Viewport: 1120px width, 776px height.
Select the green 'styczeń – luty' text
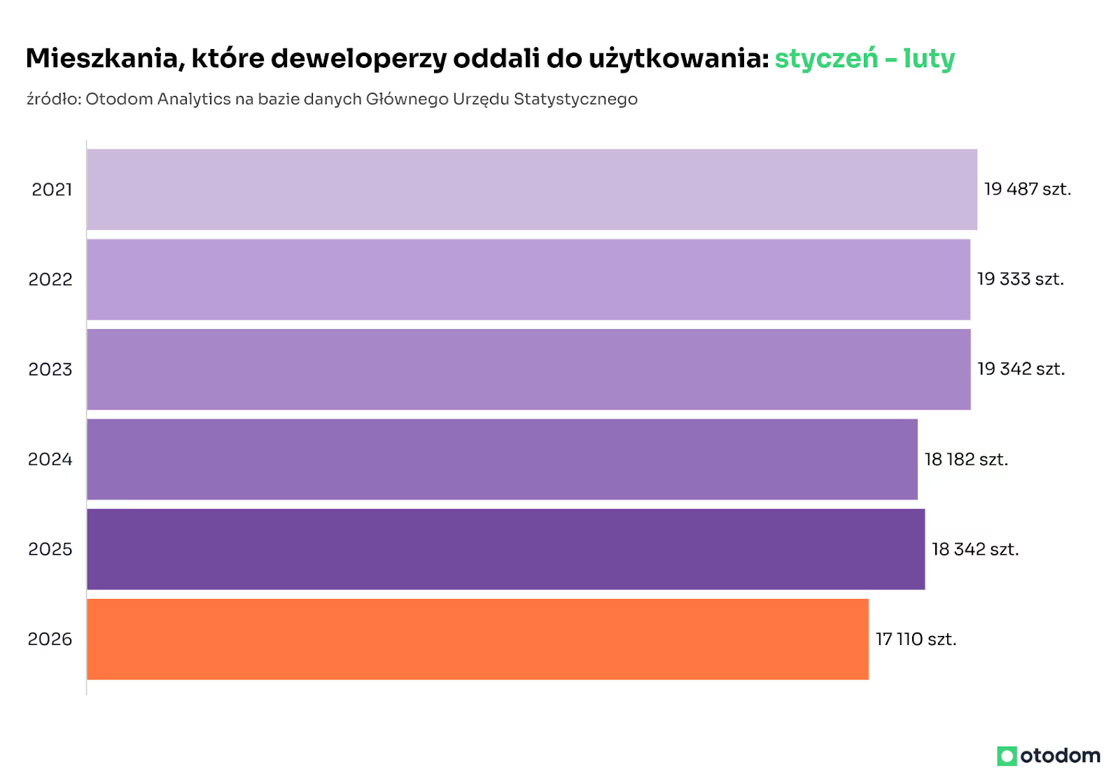click(x=864, y=59)
